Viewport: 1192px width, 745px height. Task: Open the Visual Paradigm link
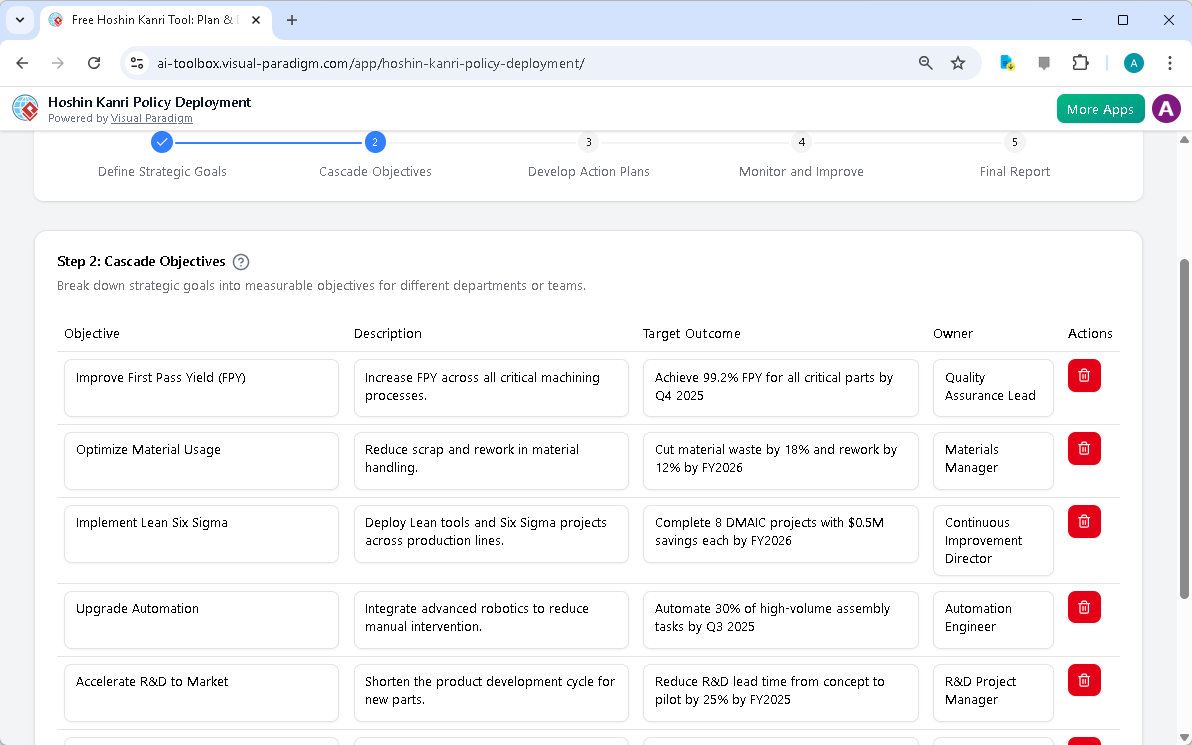coord(152,118)
